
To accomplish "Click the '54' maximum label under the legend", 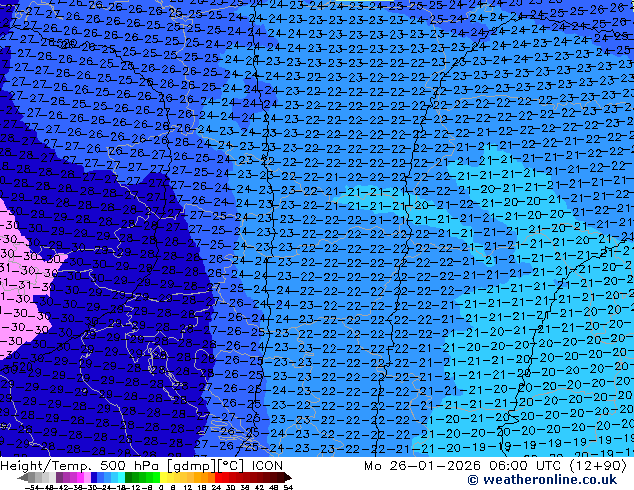I will pyautogui.click(x=288, y=487).
